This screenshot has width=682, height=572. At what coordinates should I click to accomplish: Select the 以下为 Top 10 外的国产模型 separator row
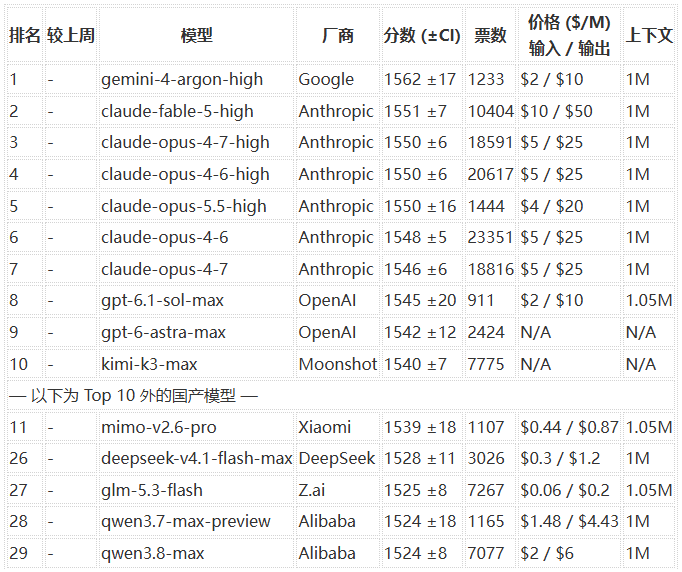point(341,396)
